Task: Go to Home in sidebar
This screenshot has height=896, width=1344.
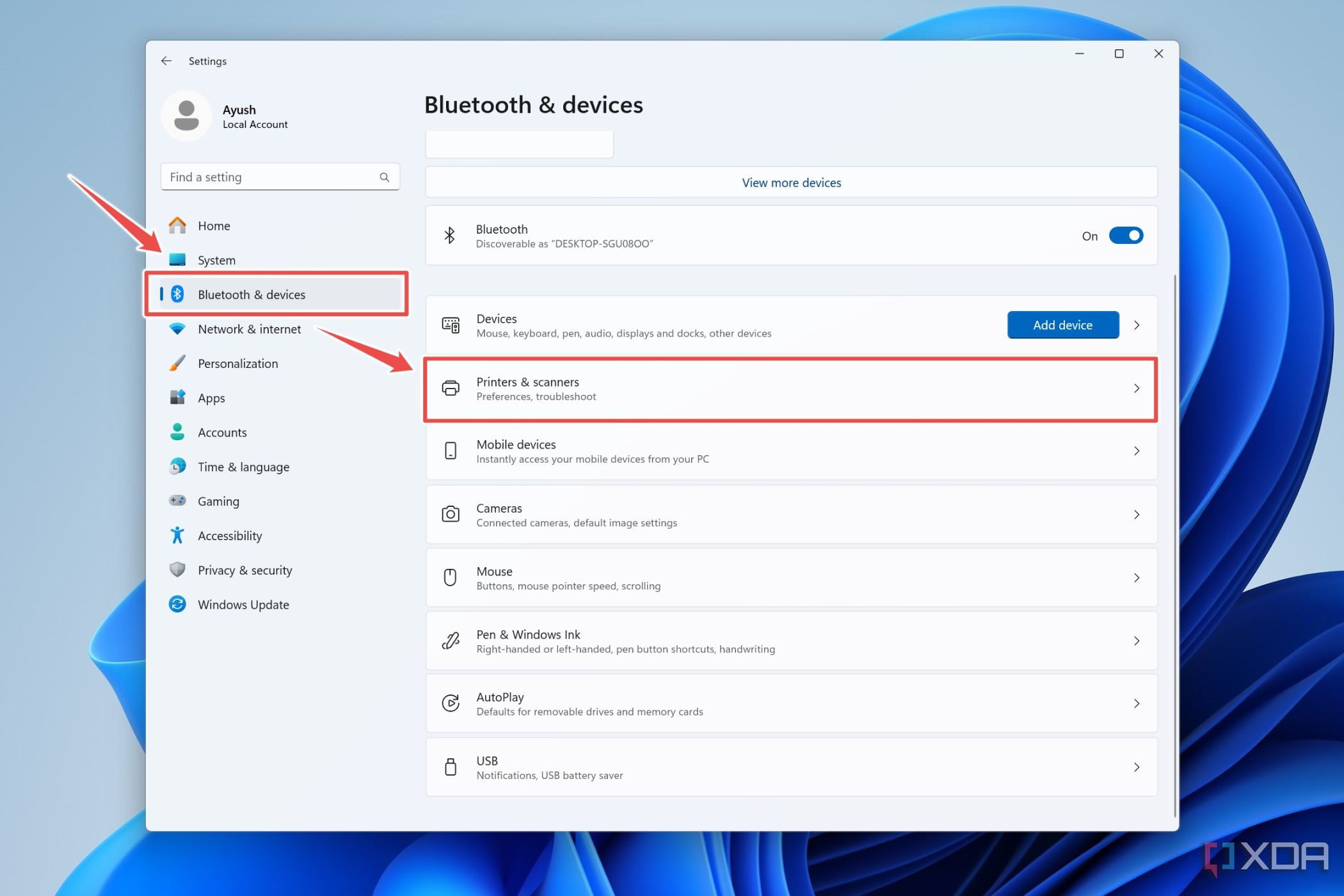Action: click(280, 225)
